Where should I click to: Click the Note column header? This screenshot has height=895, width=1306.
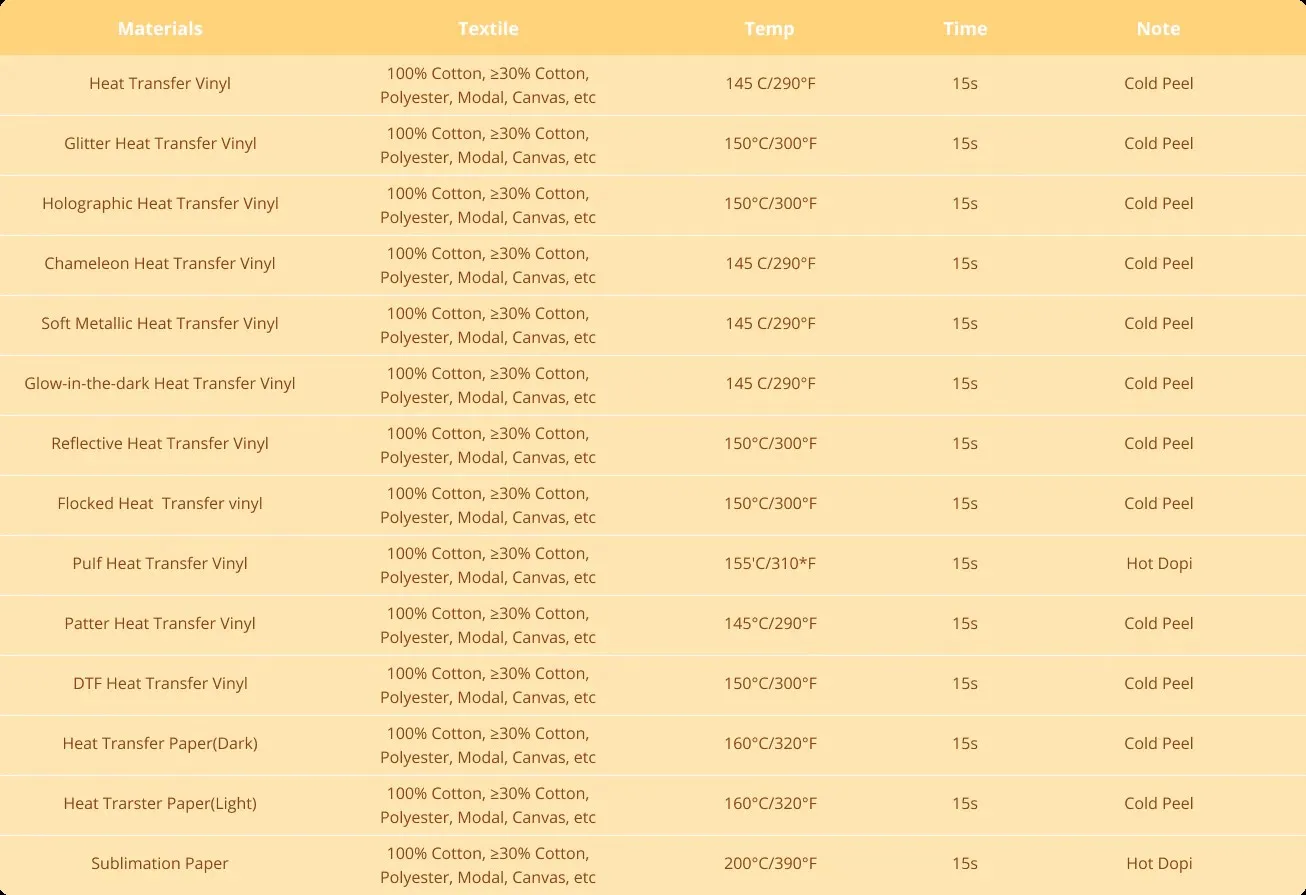pyautogui.click(x=1158, y=29)
